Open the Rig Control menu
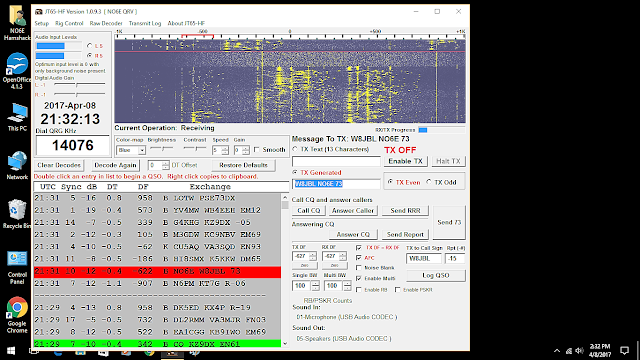 tap(69, 23)
